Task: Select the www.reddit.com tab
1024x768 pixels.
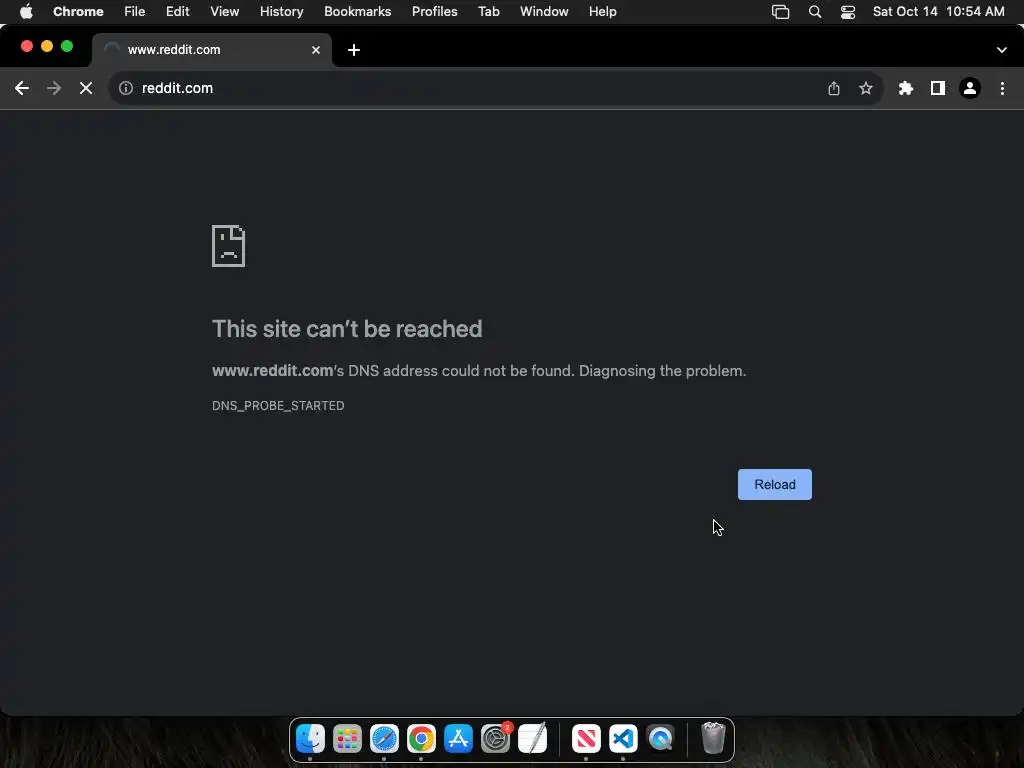Action: pos(212,50)
